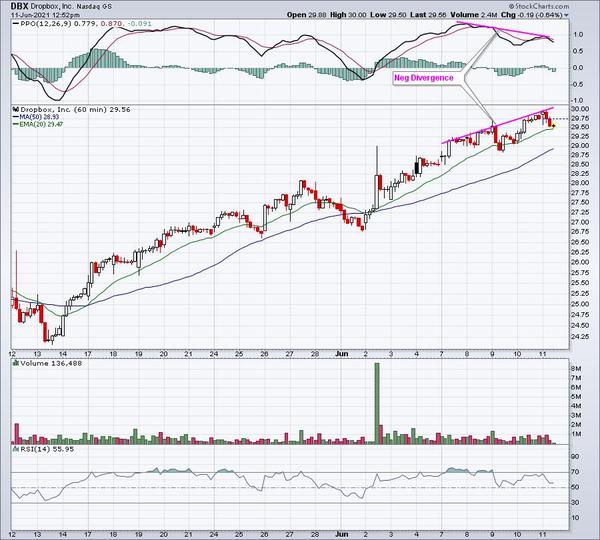This screenshot has width=600, height=540.
Task: Click the 70 overbought level on RSI axis
Action: coord(573,471)
